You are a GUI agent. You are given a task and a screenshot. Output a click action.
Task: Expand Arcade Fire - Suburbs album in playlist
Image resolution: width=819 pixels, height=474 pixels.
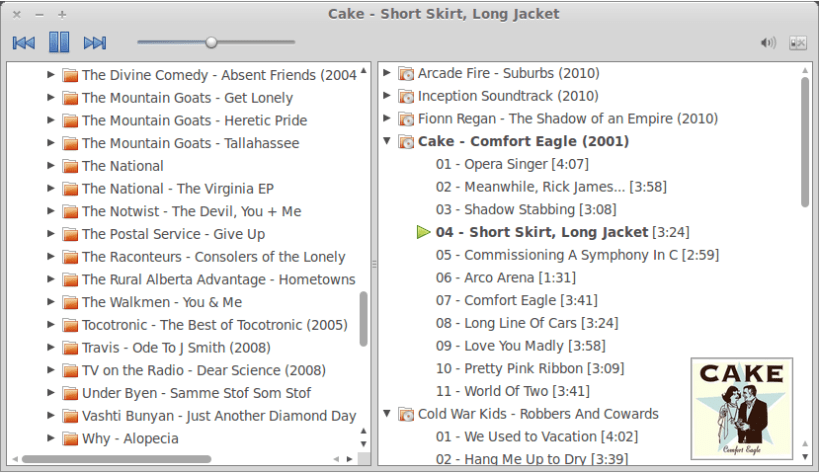(387, 73)
